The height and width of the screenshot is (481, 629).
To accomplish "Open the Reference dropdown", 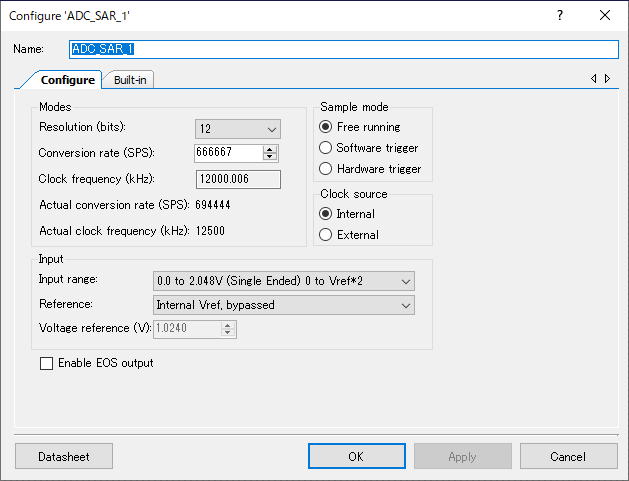I will click(284, 305).
